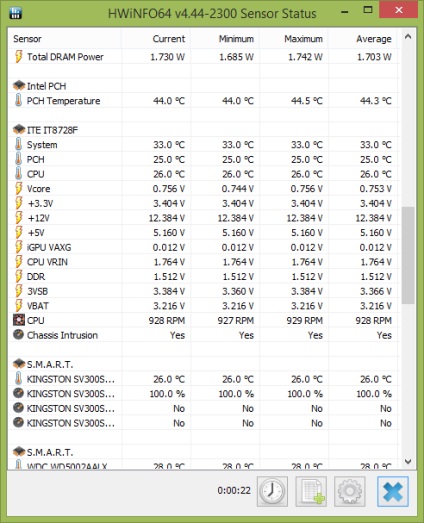This screenshot has width=424, height=523.
Task: Click lightning icon beside Vcore
Action: click(x=19, y=188)
